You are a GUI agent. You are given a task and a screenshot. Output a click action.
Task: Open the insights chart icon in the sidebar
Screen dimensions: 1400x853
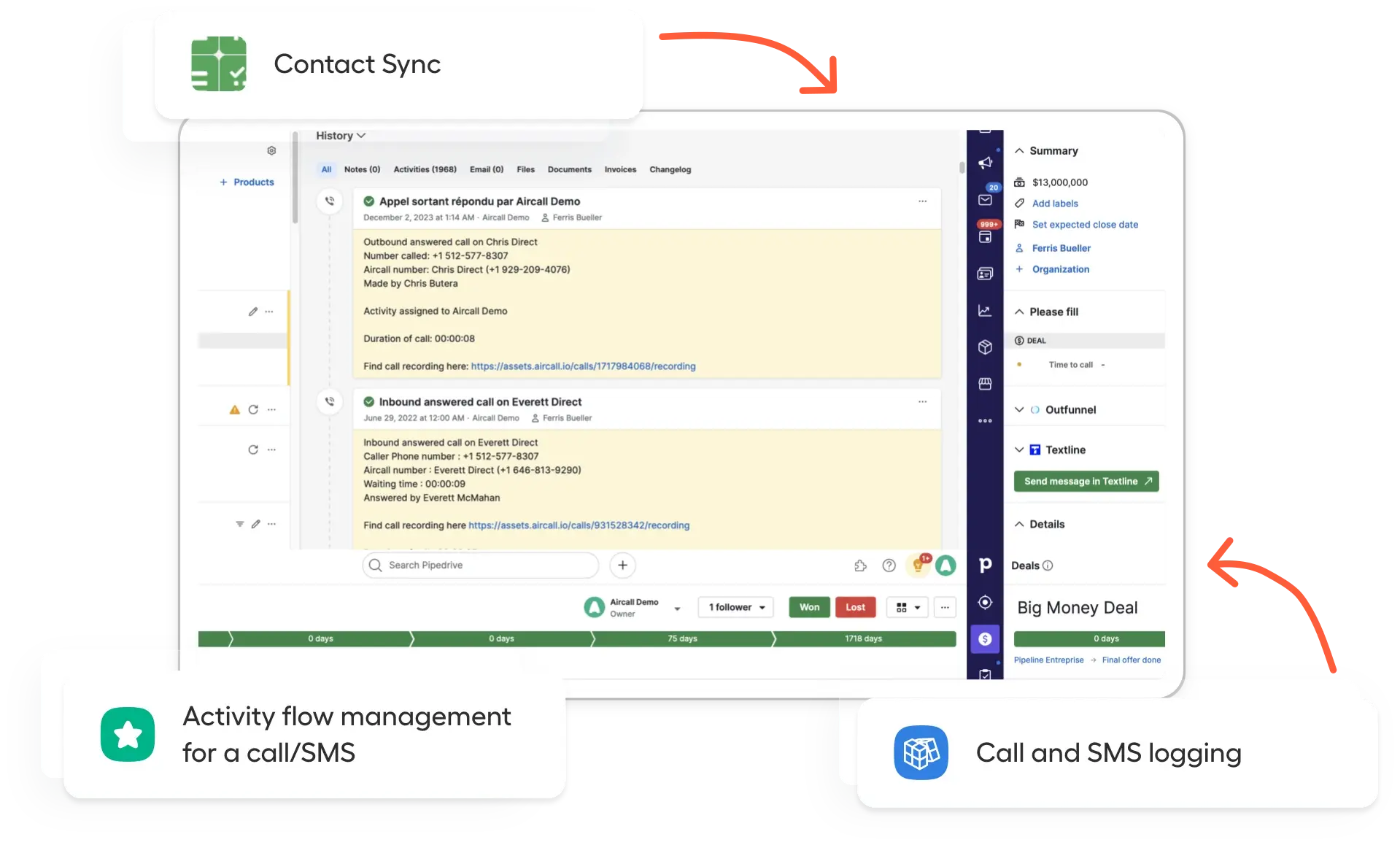point(985,311)
